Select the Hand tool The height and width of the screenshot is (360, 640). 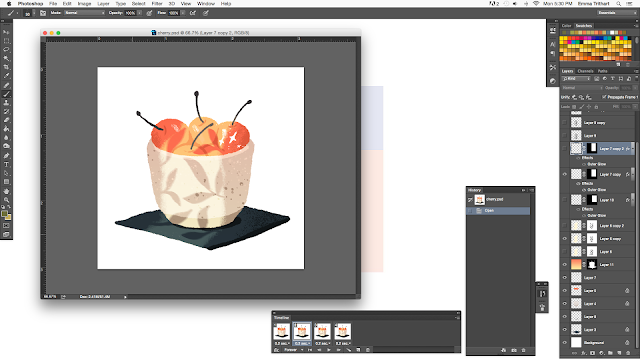6,191
